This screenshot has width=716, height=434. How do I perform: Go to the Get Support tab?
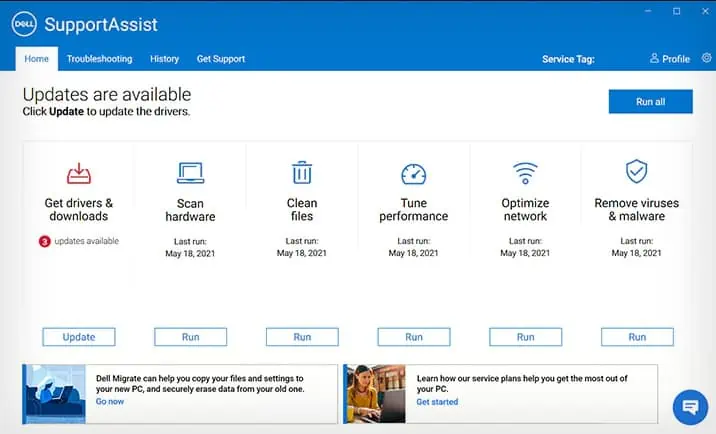(x=221, y=59)
